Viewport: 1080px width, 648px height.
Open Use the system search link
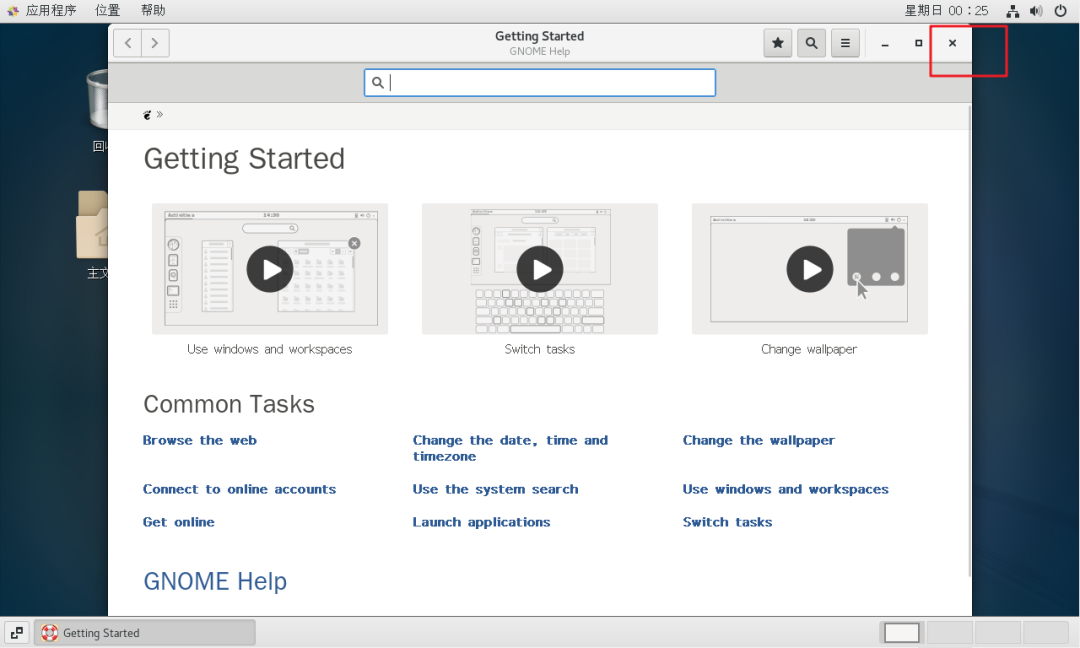(495, 490)
